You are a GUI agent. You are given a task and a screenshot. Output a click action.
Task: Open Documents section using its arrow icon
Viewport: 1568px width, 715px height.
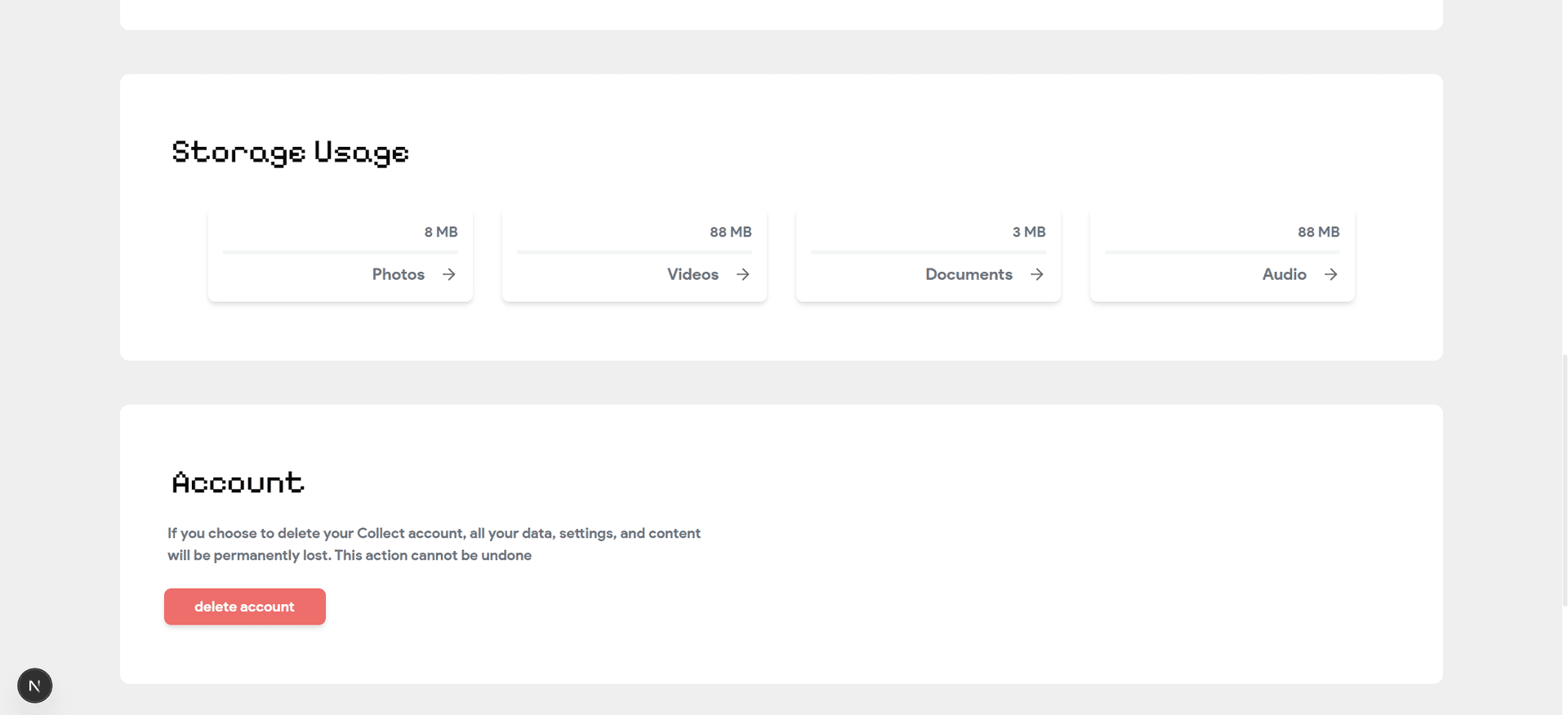(x=1036, y=274)
